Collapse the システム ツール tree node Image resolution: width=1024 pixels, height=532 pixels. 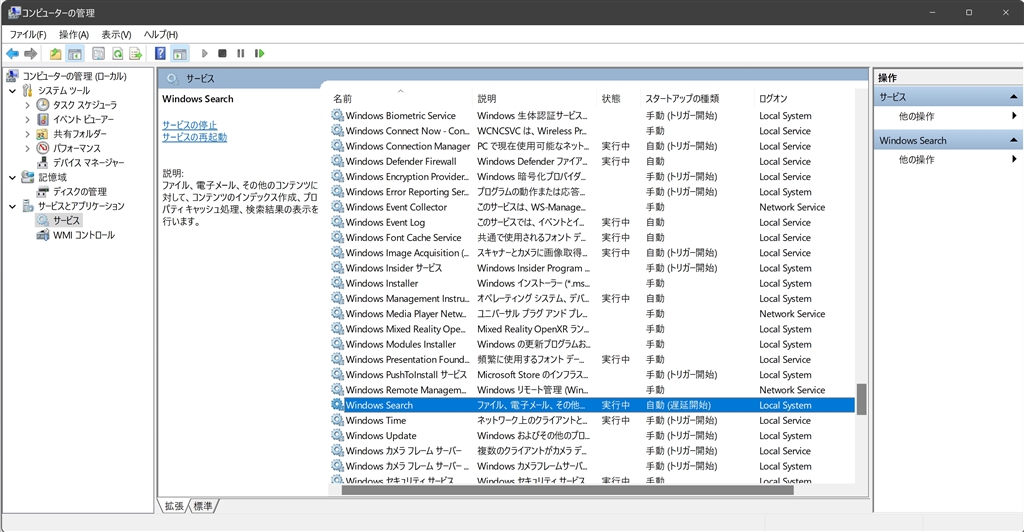point(12,91)
